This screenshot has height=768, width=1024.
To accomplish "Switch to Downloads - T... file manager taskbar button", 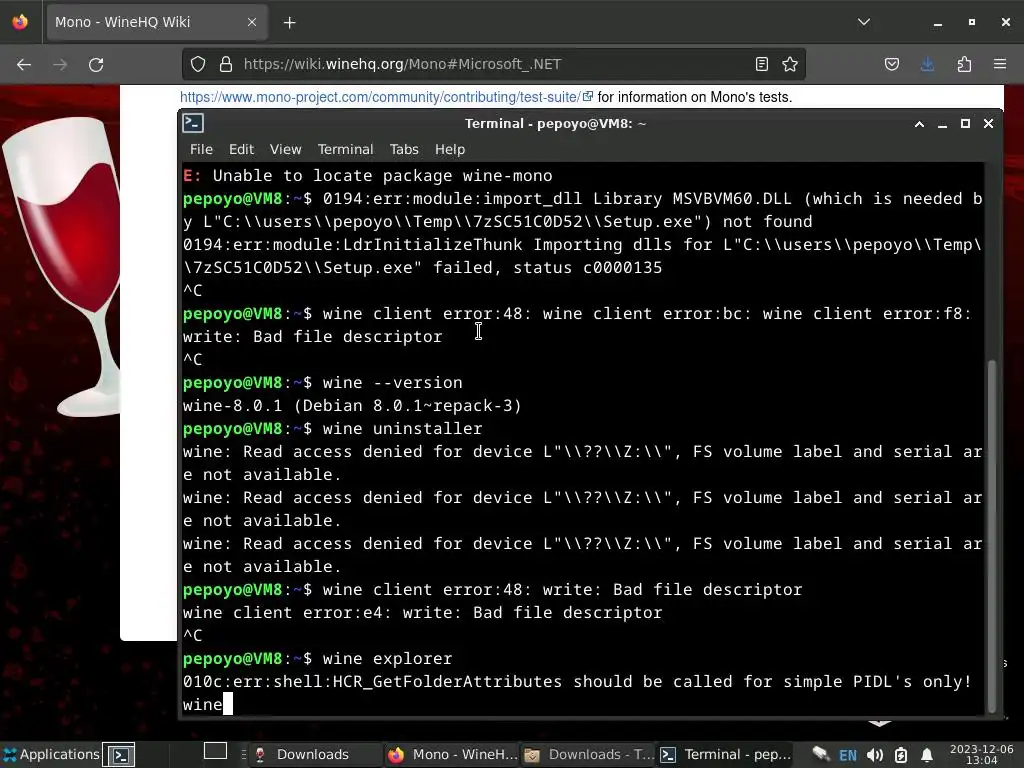I will click(588, 754).
